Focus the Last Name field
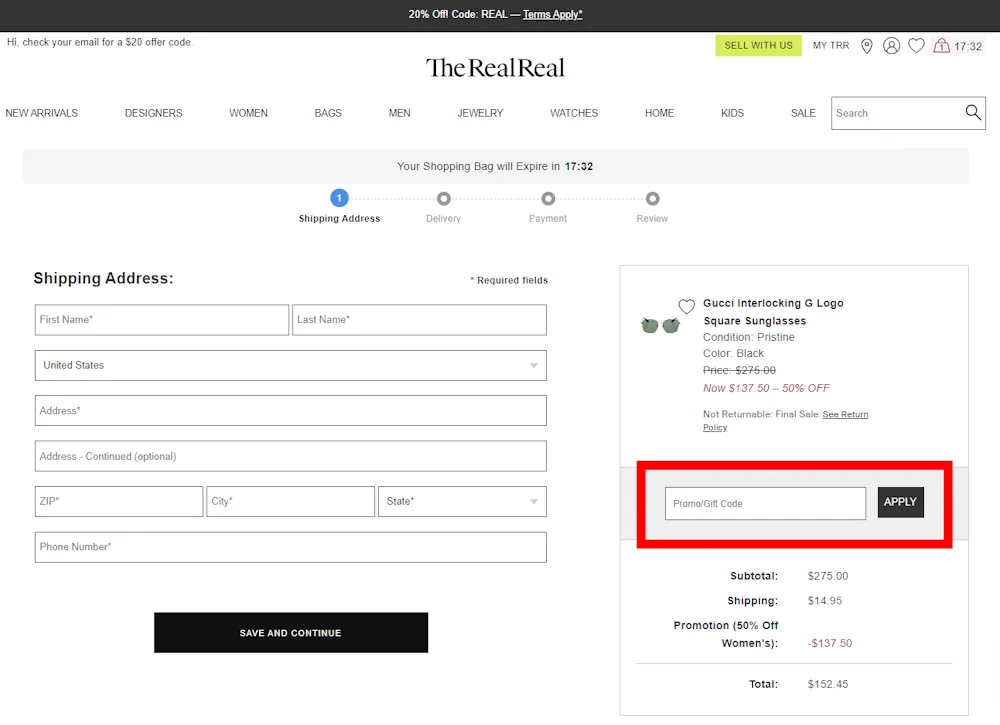 click(419, 319)
